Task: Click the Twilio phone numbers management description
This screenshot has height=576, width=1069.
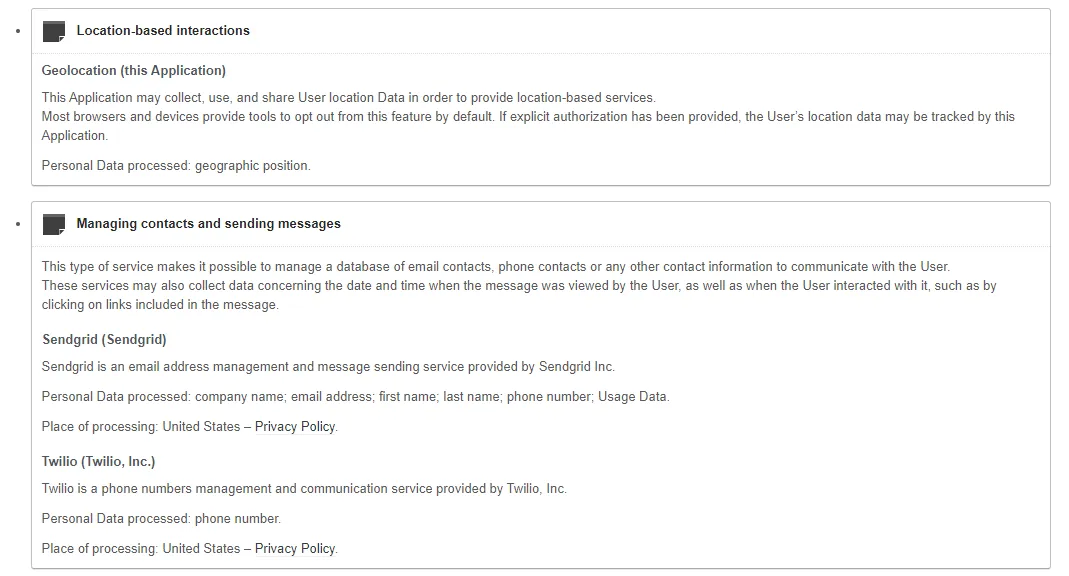Action: [x=304, y=489]
